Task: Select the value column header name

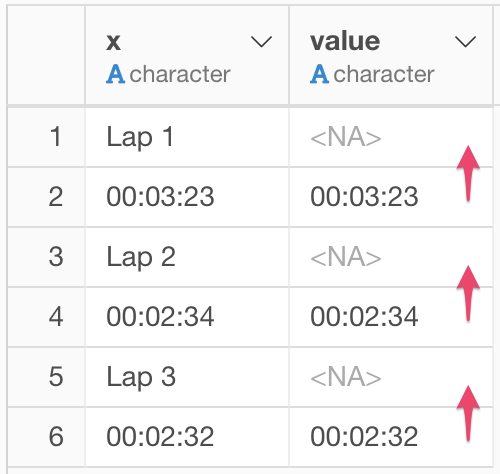Action: pyautogui.click(x=345, y=42)
